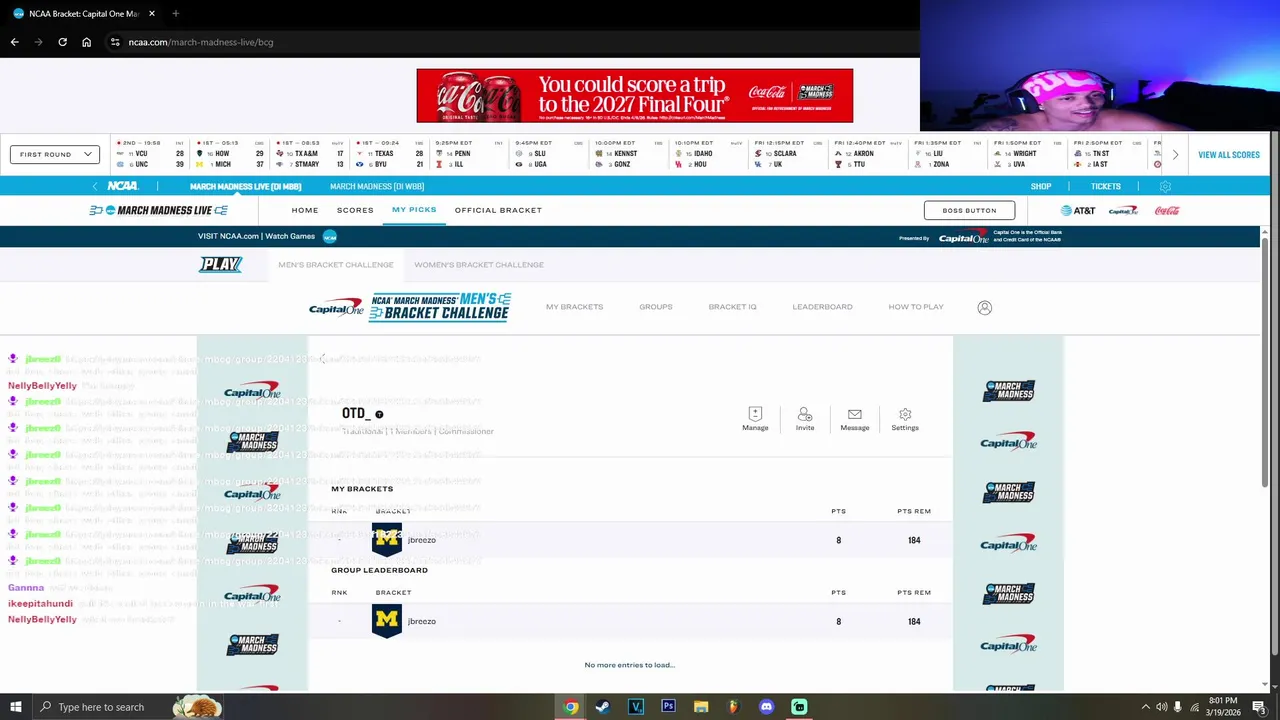Click the Michigan logo in Group Leaderboard row
Viewport: 1280px width, 720px height.
click(x=387, y=621)
